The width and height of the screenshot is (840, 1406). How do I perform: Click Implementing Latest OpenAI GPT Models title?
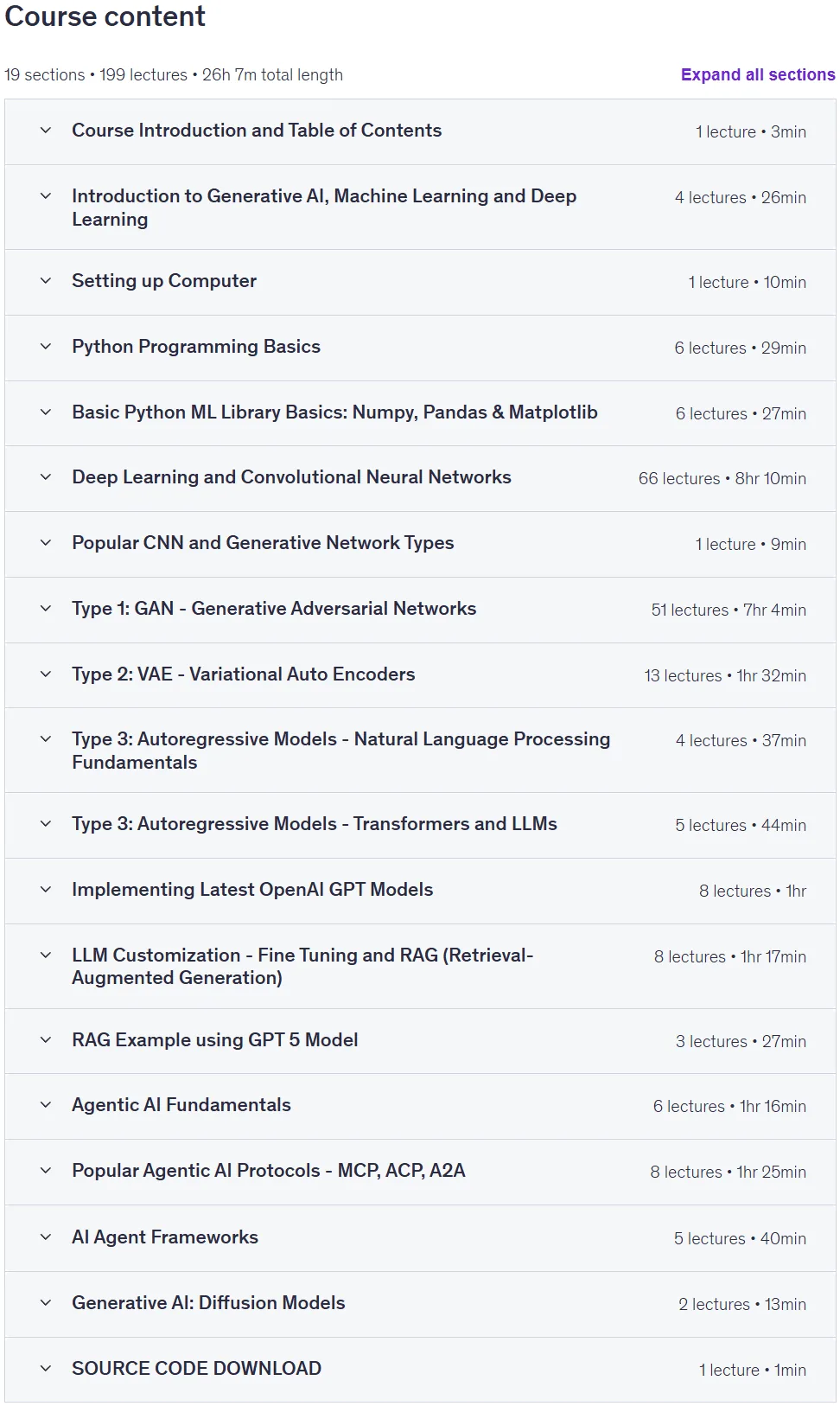(252, 890)
